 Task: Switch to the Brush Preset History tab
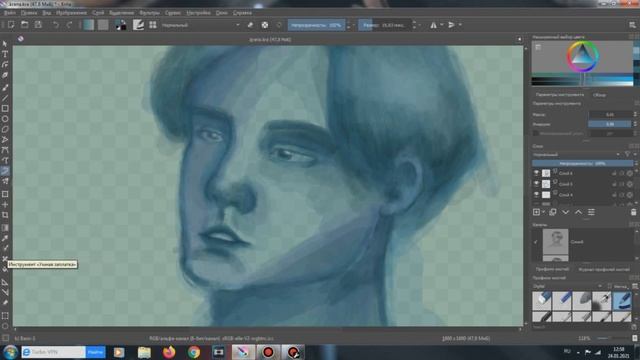(x=604, y=269)
